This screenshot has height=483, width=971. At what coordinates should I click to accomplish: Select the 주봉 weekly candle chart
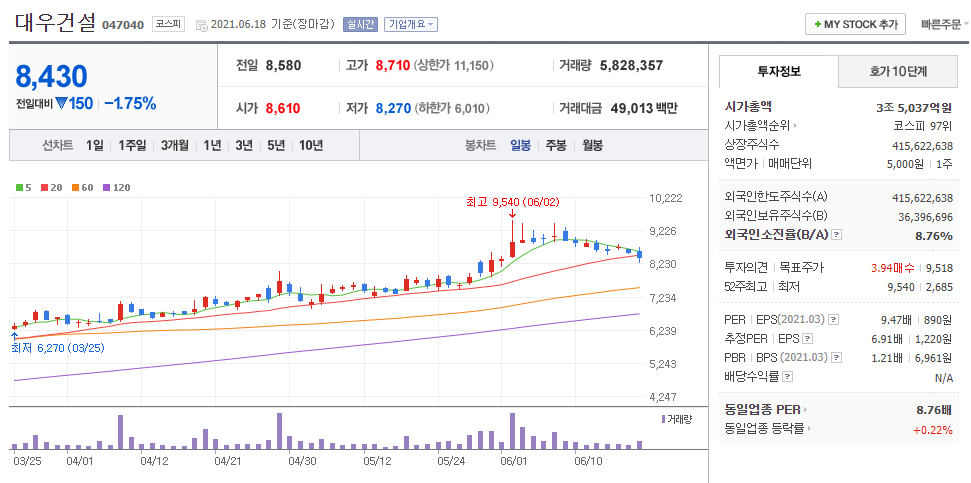coord(556,146)
